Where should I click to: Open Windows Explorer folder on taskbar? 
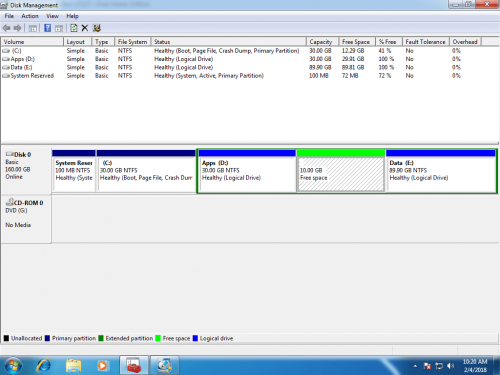point(73,365)
